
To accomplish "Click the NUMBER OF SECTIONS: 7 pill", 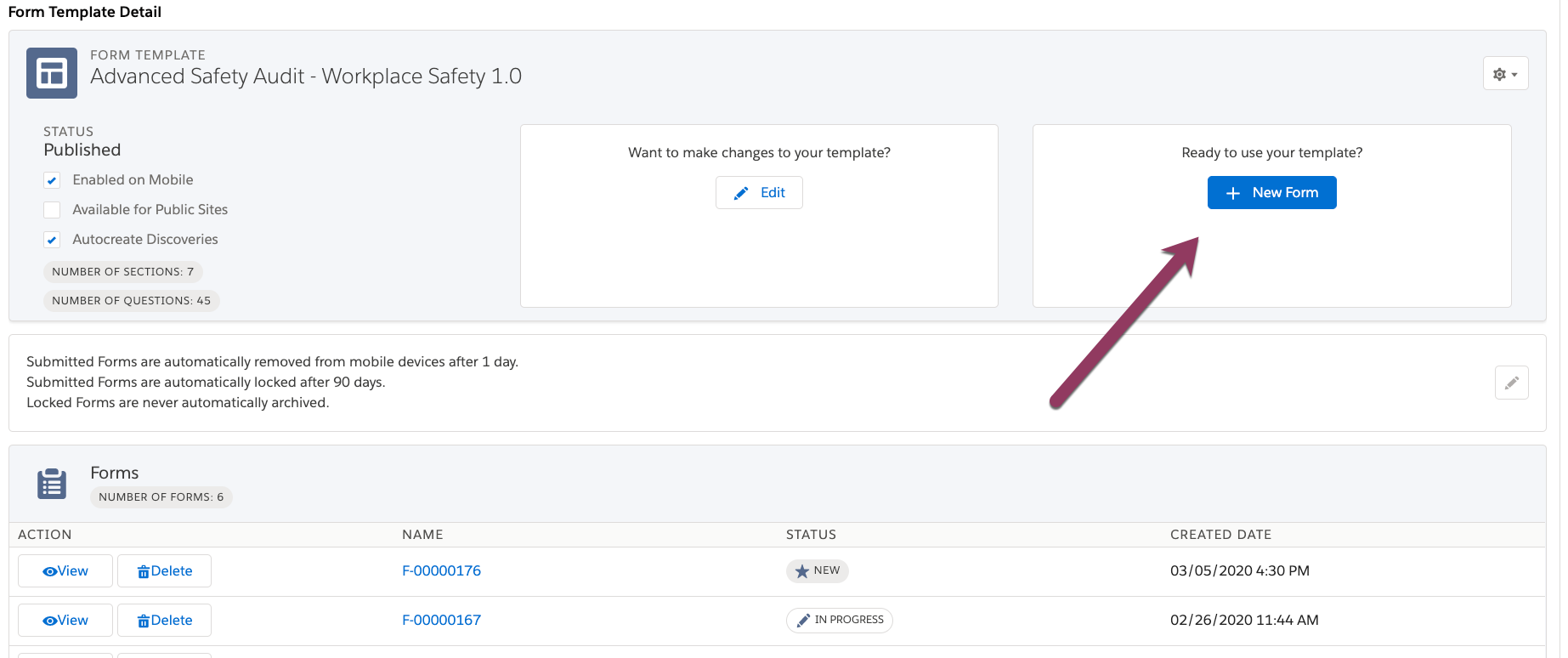I will point(123,272).
